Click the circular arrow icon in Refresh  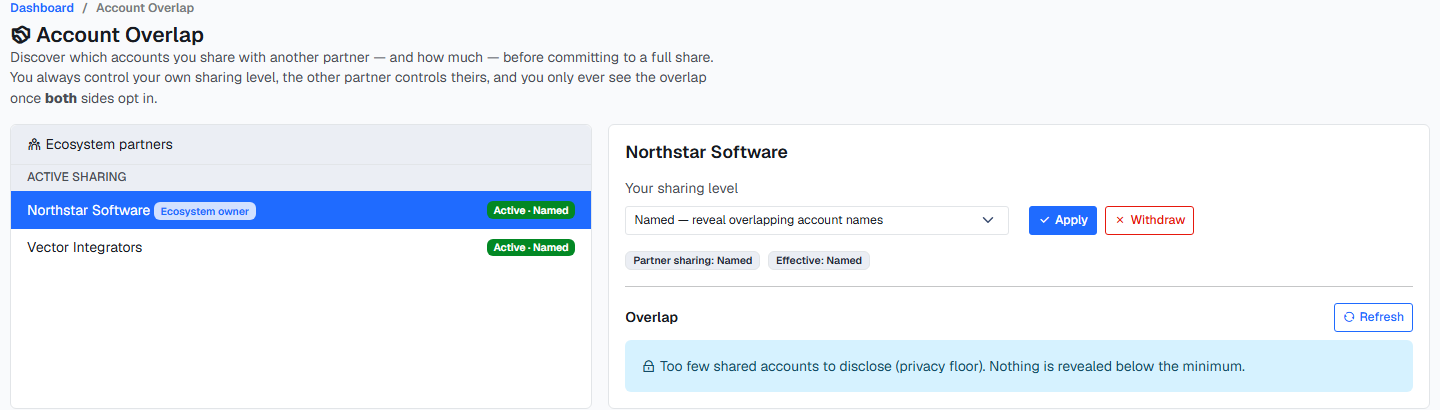click(x=1349, y=317)
